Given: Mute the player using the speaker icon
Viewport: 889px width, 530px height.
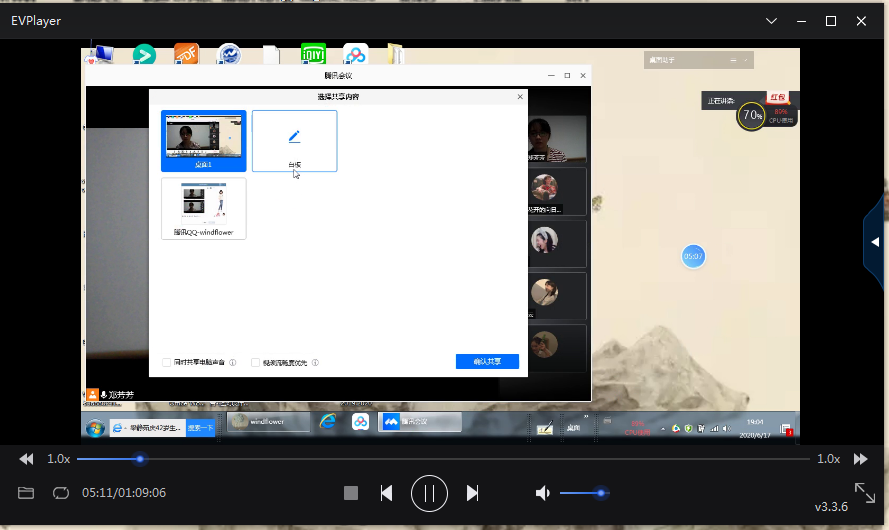Looking at the screenshot, I should pos(543,493).
